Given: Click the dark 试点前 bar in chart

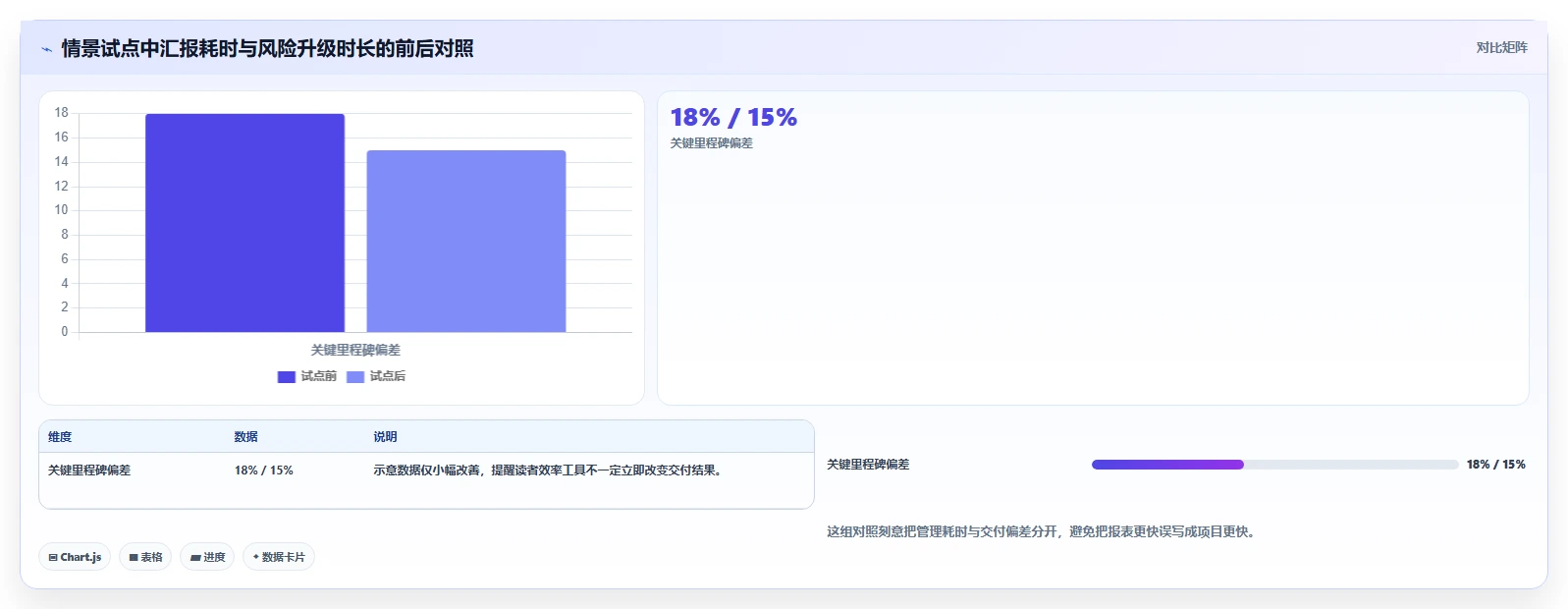Looking at the screenshot, I should (x=244, y=223).
